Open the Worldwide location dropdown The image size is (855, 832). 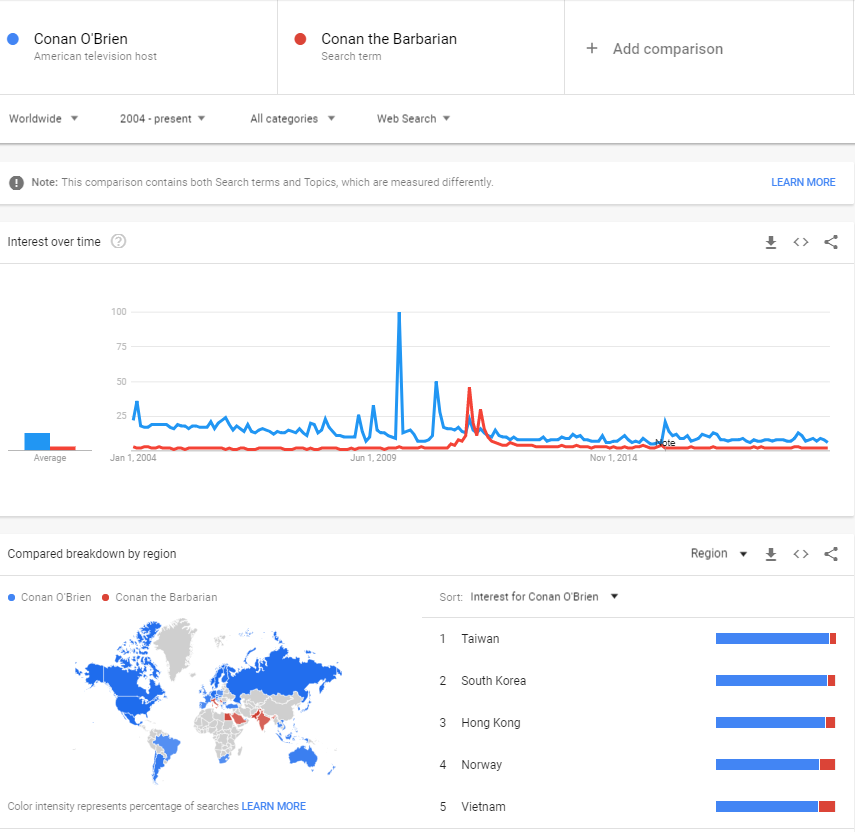43,119
